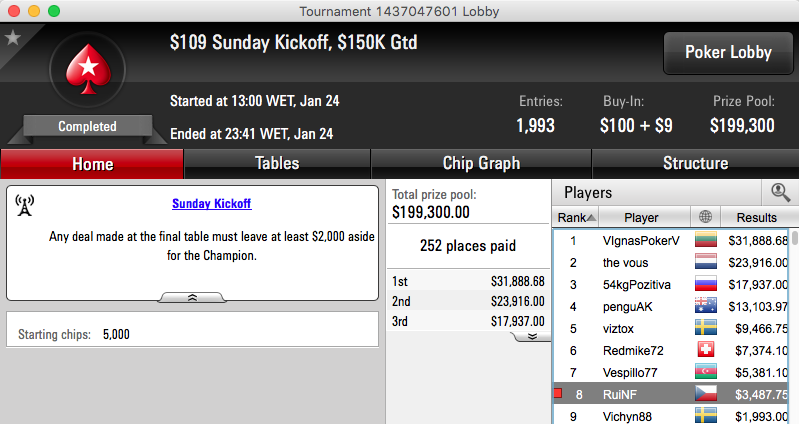This screenshot has width=799, height=424.
Task: Open the Sunday Kickoff link
Action: coord(211,204)
